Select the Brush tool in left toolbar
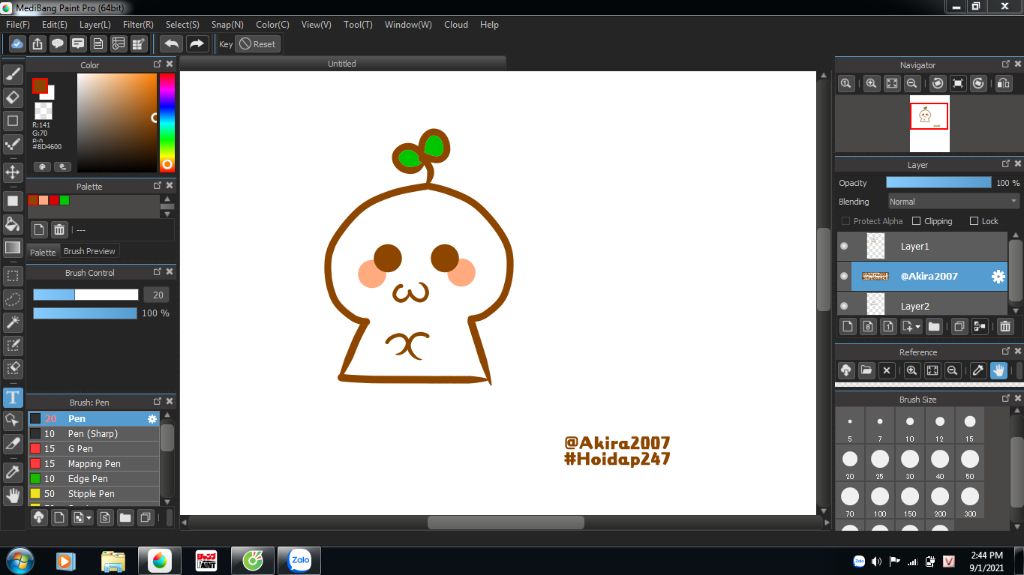The width and height of the screenshot is (1024, 575). [x=12, y=74]
